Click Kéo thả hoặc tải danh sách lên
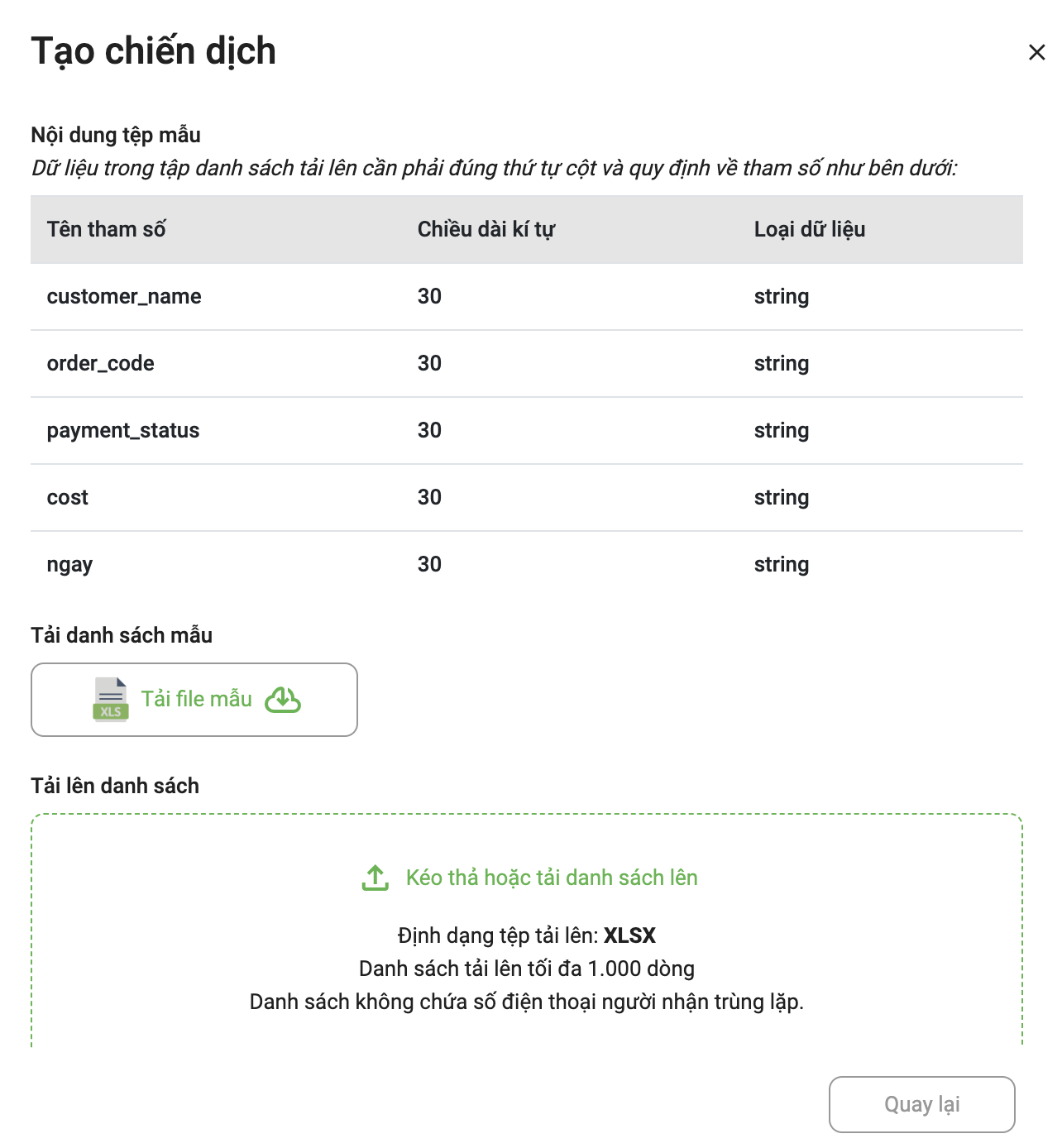This screenshot has height=1148, width=1062. tap(552, 878)
